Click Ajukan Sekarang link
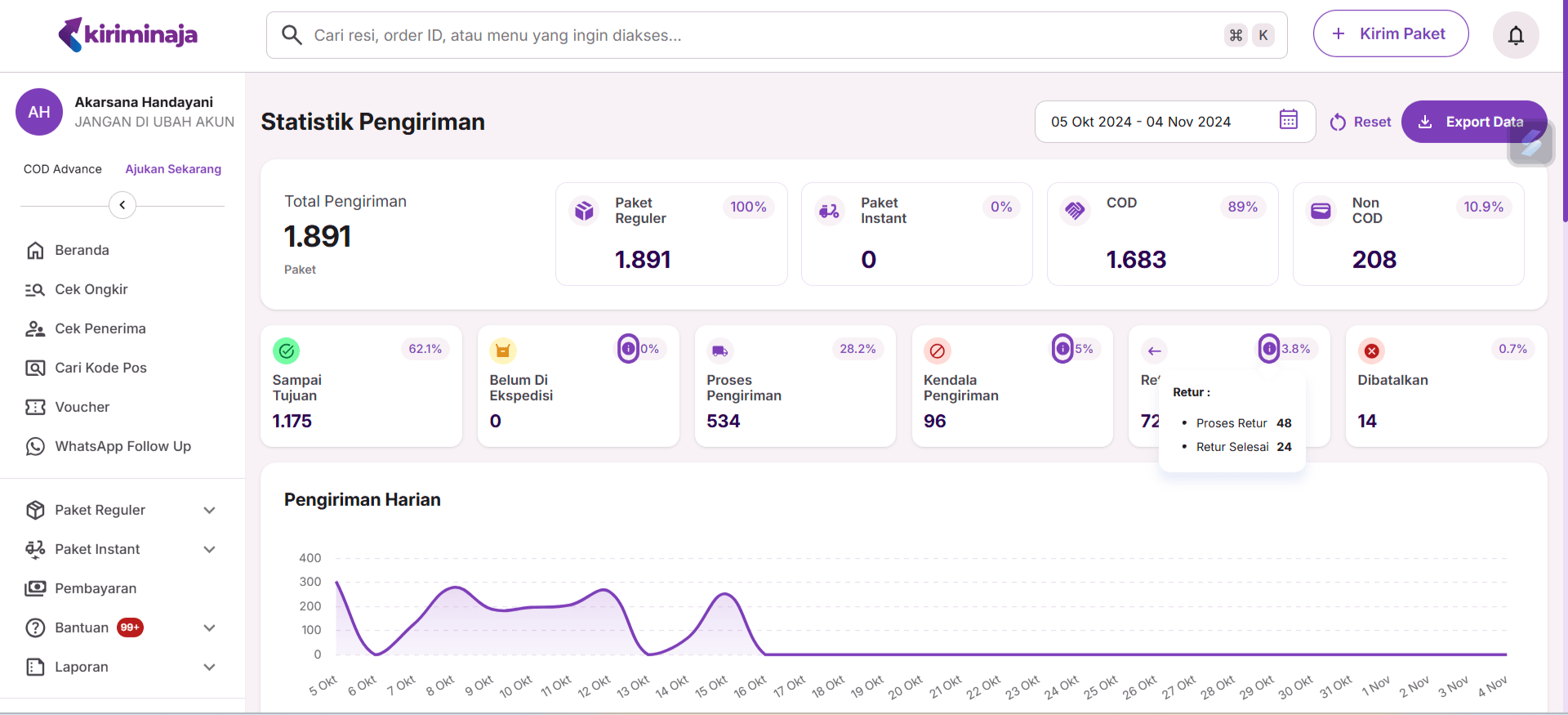Viewport: 1568px width, 715px height. click(x=173, y=169)
